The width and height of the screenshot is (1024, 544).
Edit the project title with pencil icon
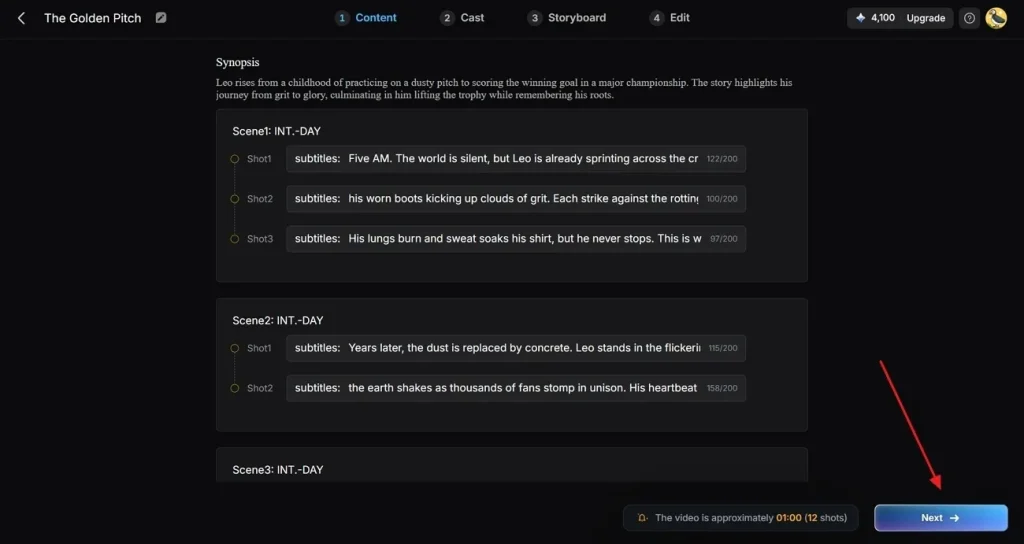point(161,18)
